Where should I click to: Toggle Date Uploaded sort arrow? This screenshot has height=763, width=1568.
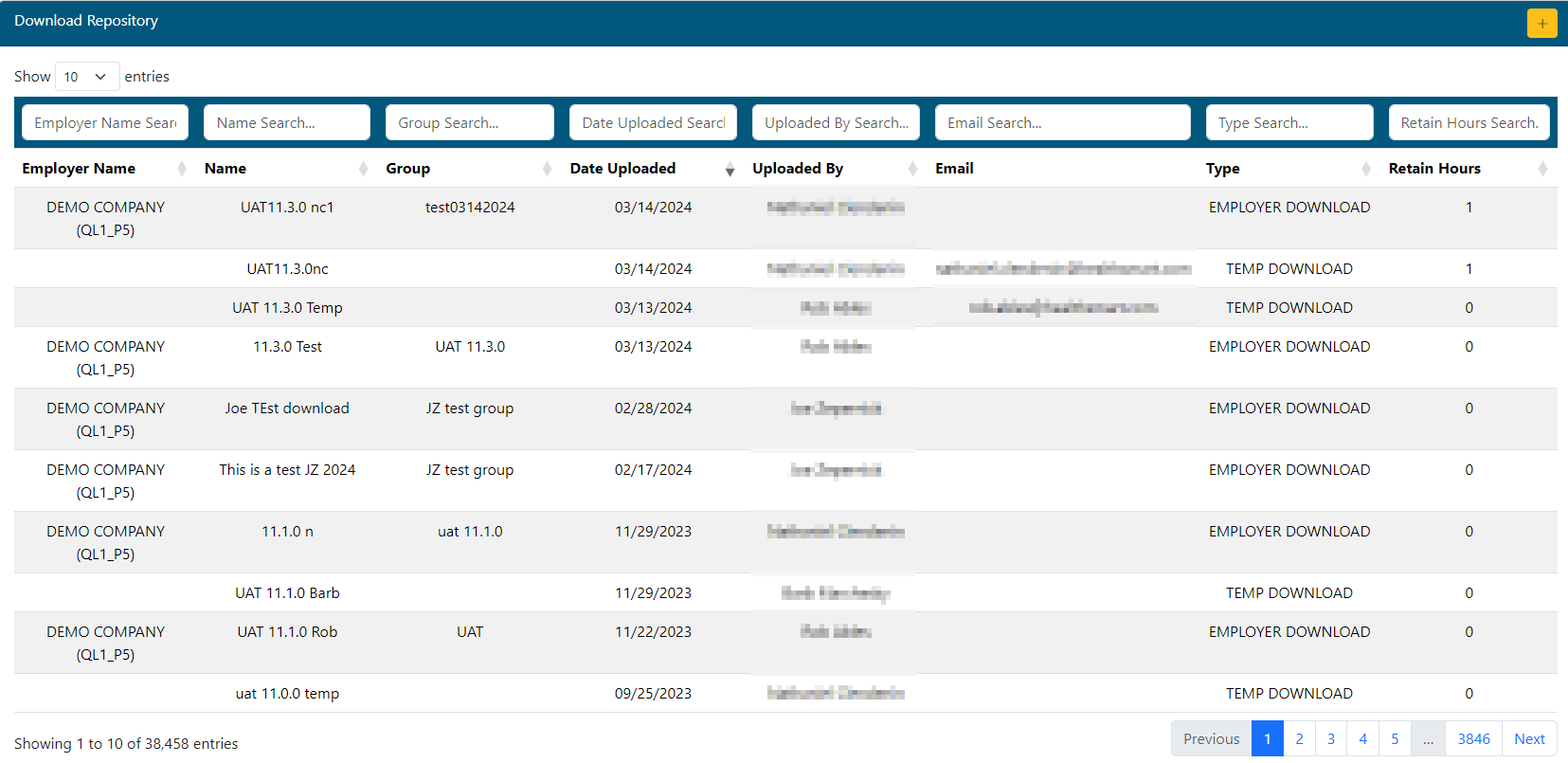pos(730,169)
